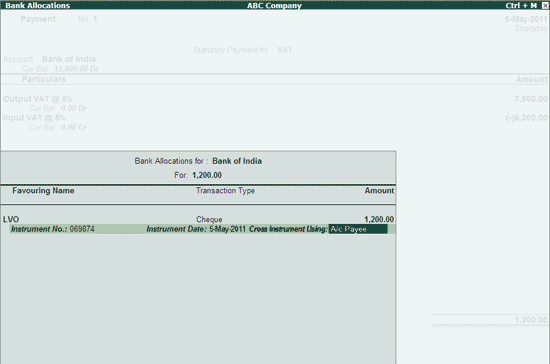Screen dimensions: 550x364
Task: Click the Amount column header in allocations
Action: (x=379, y=190)
